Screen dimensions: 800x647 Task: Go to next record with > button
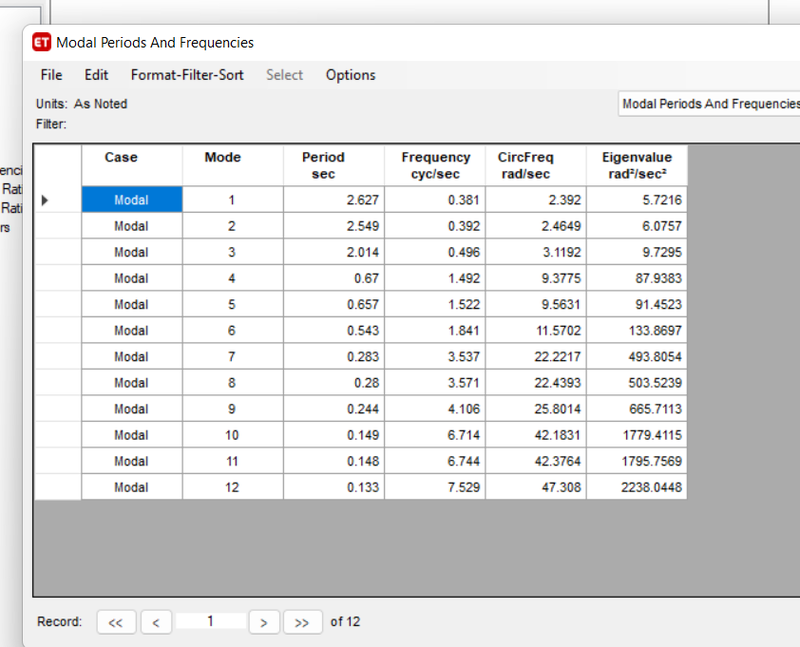264,622
